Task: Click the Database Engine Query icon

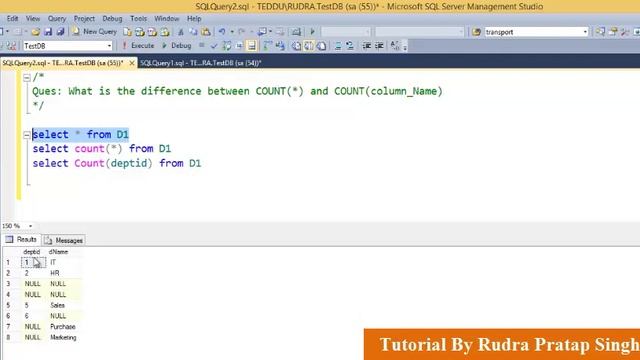Action: (127, 32)
